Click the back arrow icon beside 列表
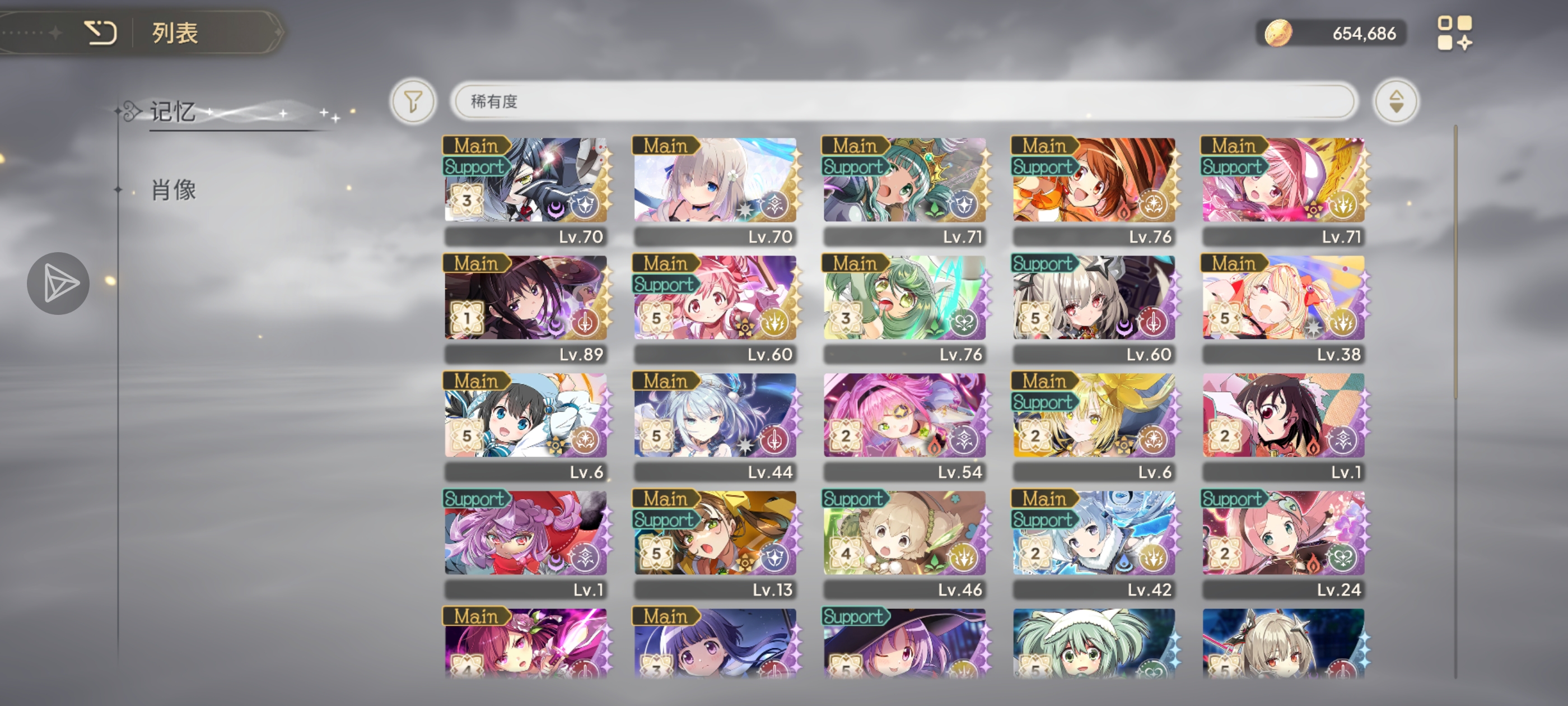Screen dimensions: 1568x706 click(100, 32)
